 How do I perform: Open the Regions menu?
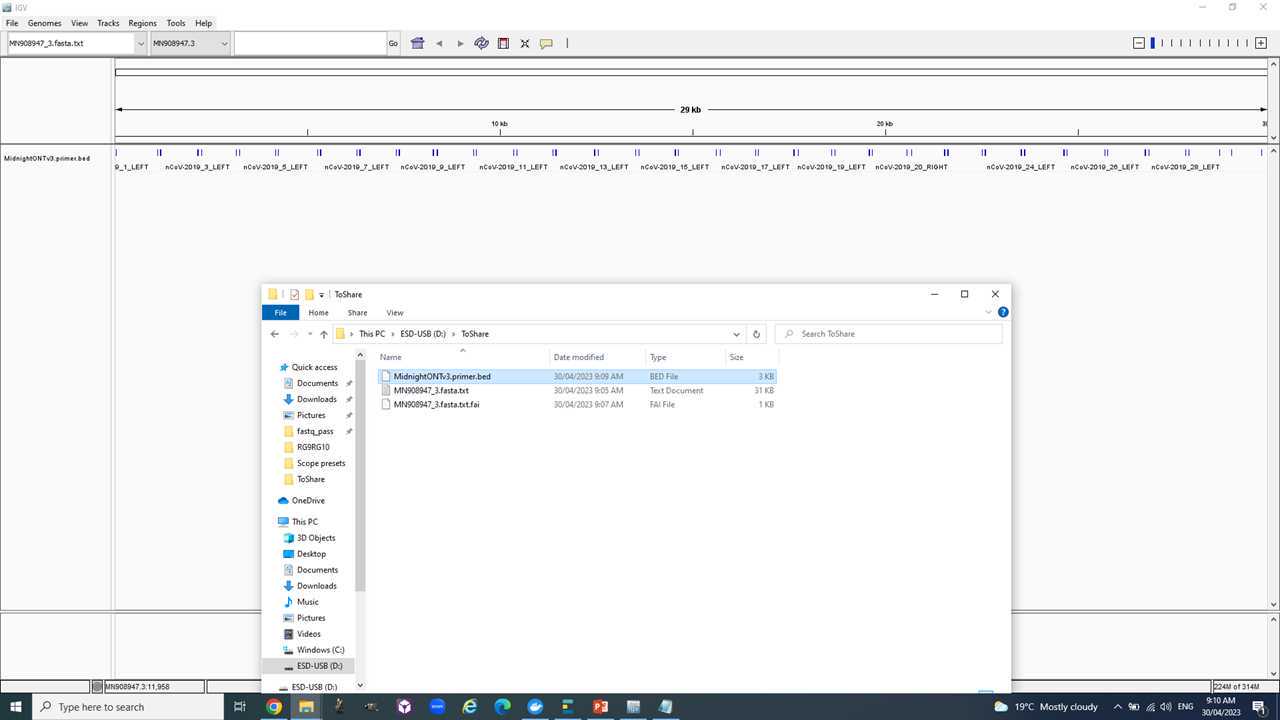coord(142,23)
